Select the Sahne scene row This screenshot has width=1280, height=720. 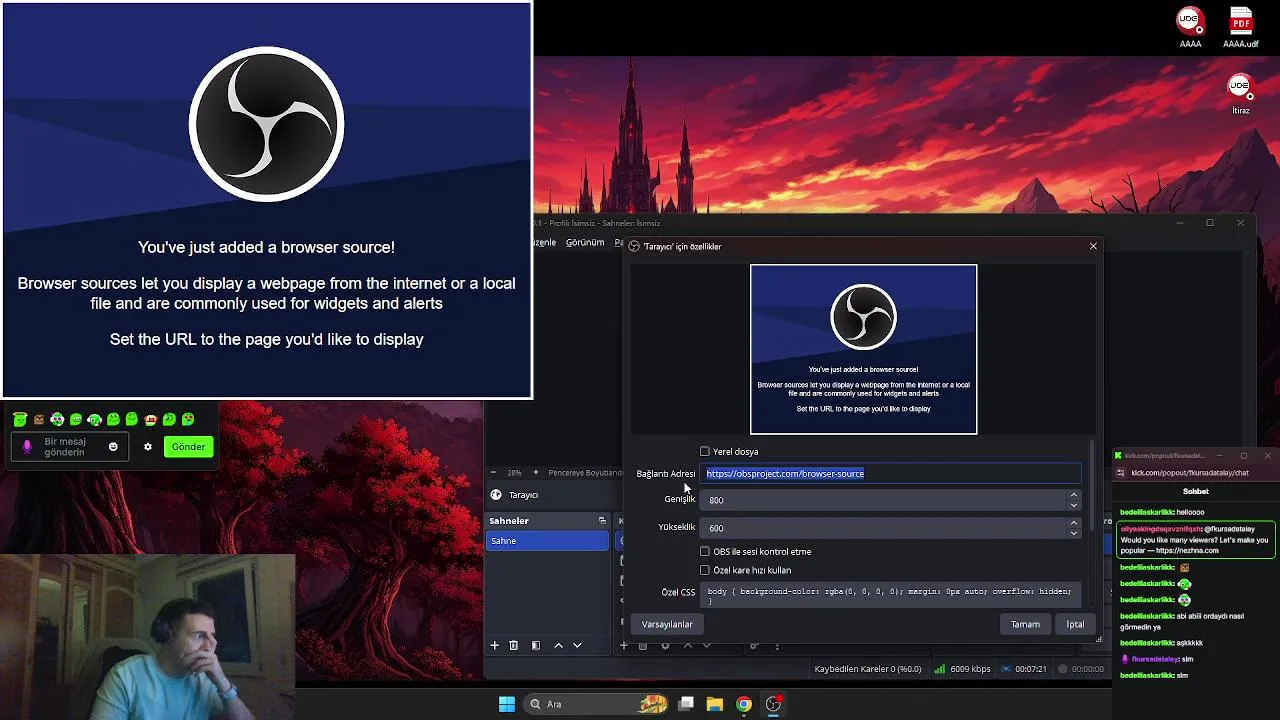coord(547,541)
